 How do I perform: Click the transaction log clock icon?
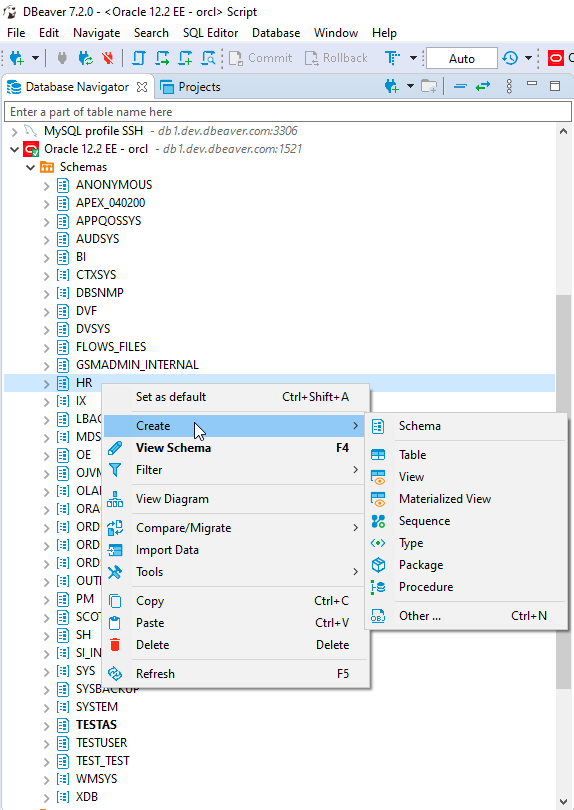coord(510,58)
